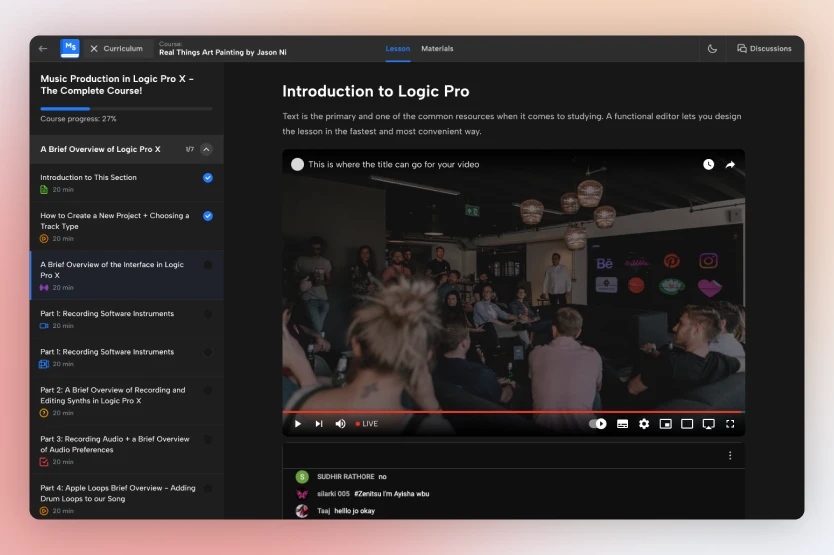Viewport: 834px width, 555px height.
Task: Click the video share arrow
Action: coord(730,165)
